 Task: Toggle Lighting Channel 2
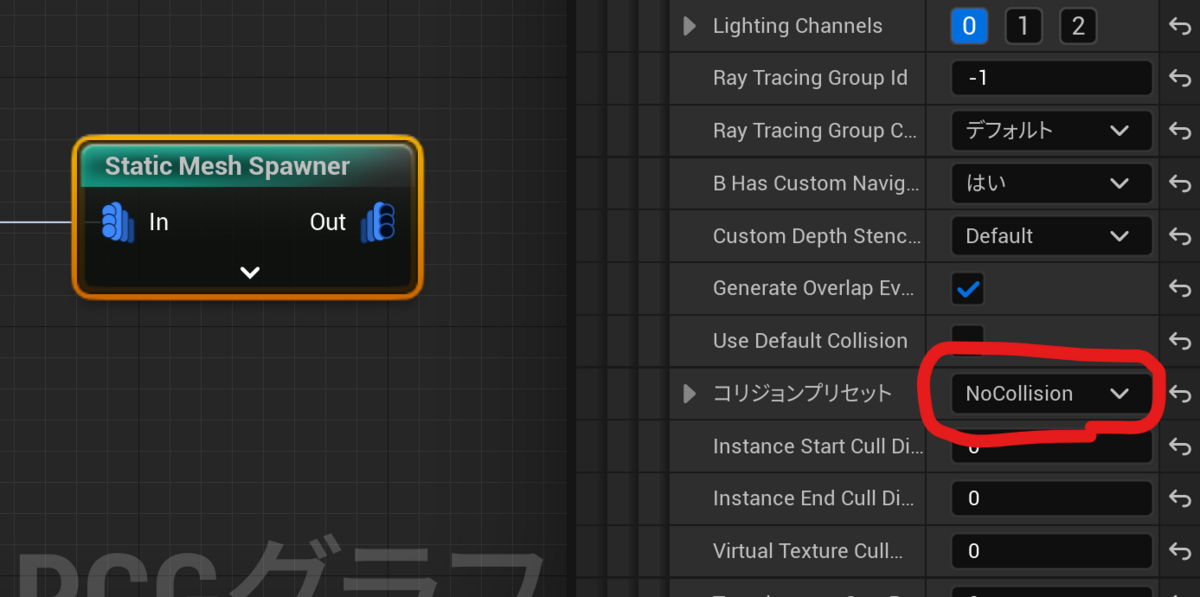point(1078,26)
